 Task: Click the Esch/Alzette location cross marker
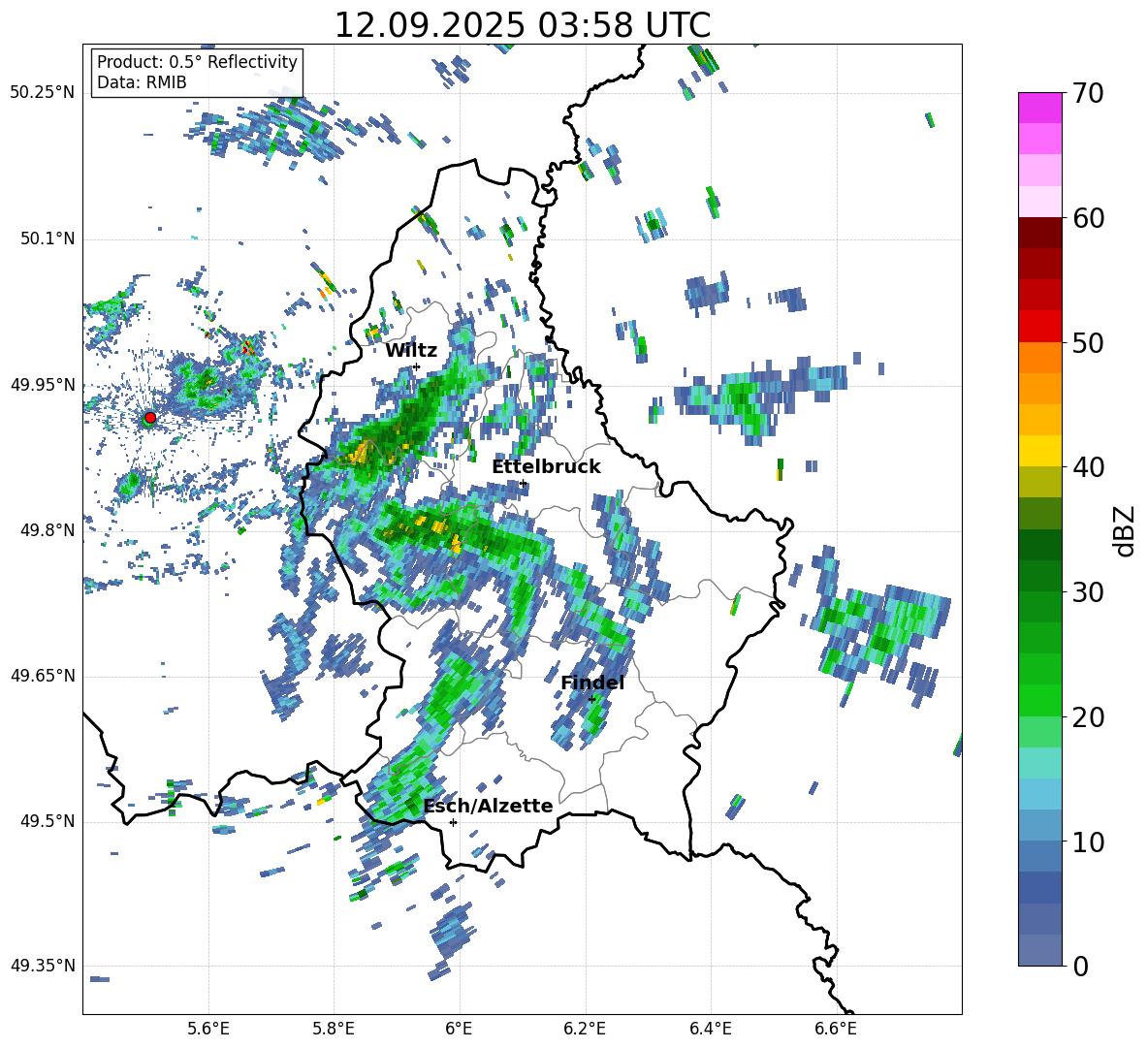pos(453,822)
